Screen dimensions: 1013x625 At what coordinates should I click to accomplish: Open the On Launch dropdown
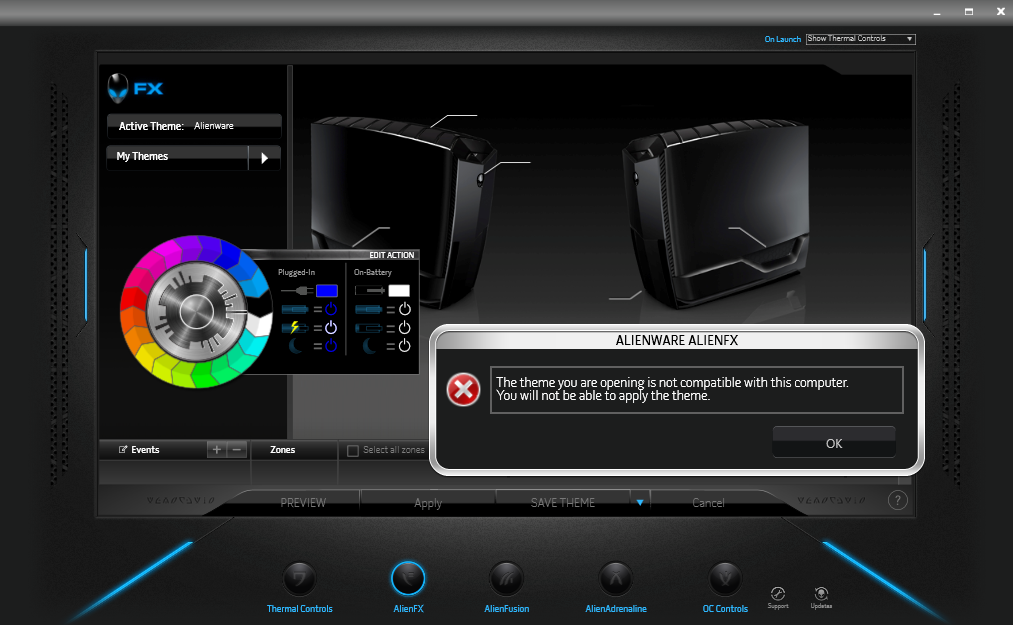861,39
